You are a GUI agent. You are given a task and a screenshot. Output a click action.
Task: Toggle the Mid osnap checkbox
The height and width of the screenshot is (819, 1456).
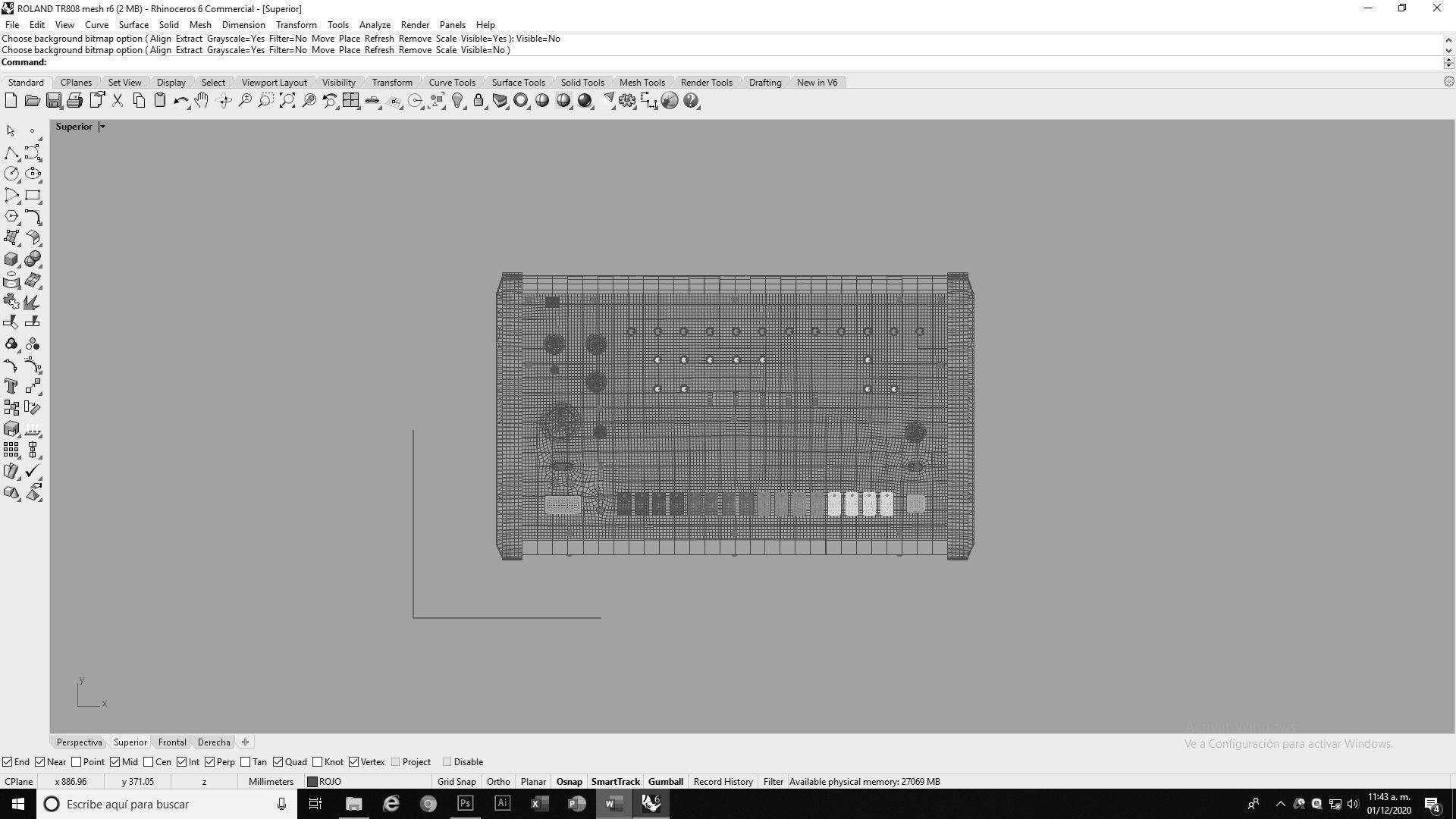[x=115, y=762]
